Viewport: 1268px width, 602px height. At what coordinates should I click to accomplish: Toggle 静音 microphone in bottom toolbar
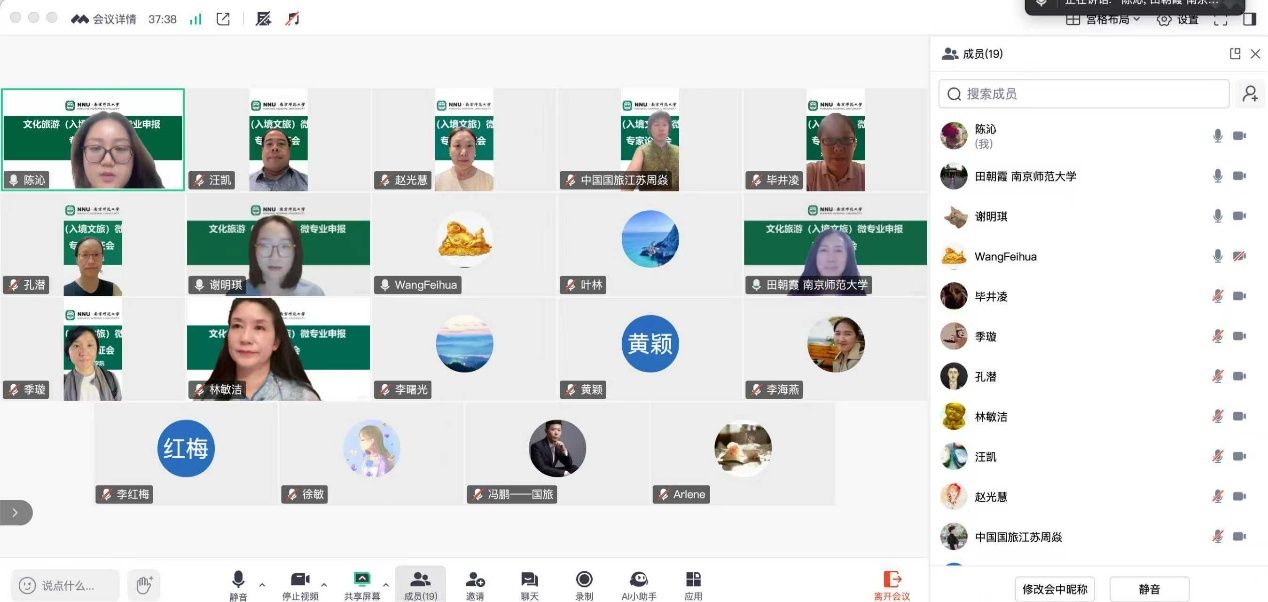(238, 586)
